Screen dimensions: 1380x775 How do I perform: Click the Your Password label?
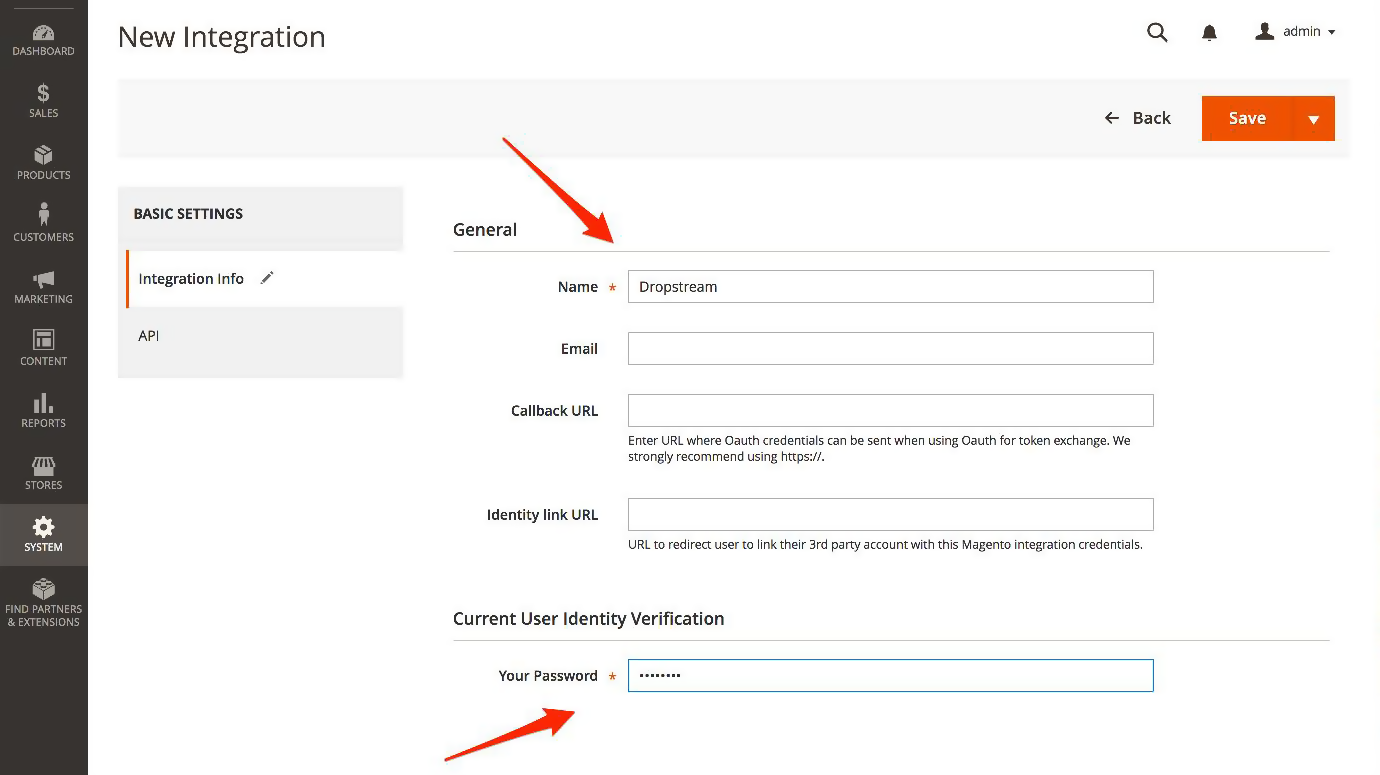[x=548, y=676]
